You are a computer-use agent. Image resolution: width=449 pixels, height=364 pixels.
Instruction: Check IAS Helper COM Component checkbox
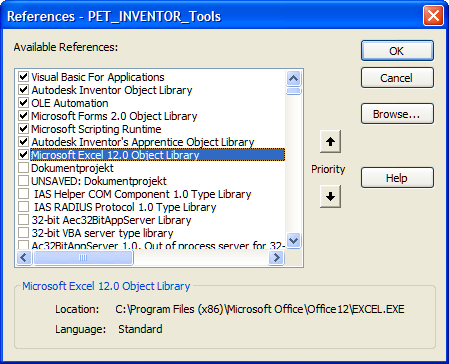coord(23,194)
